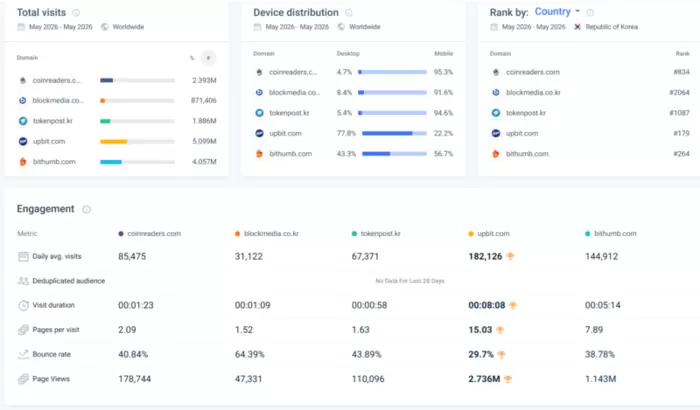Click the coinreaders visits bar in Total visits

click(x=137, y=80)
